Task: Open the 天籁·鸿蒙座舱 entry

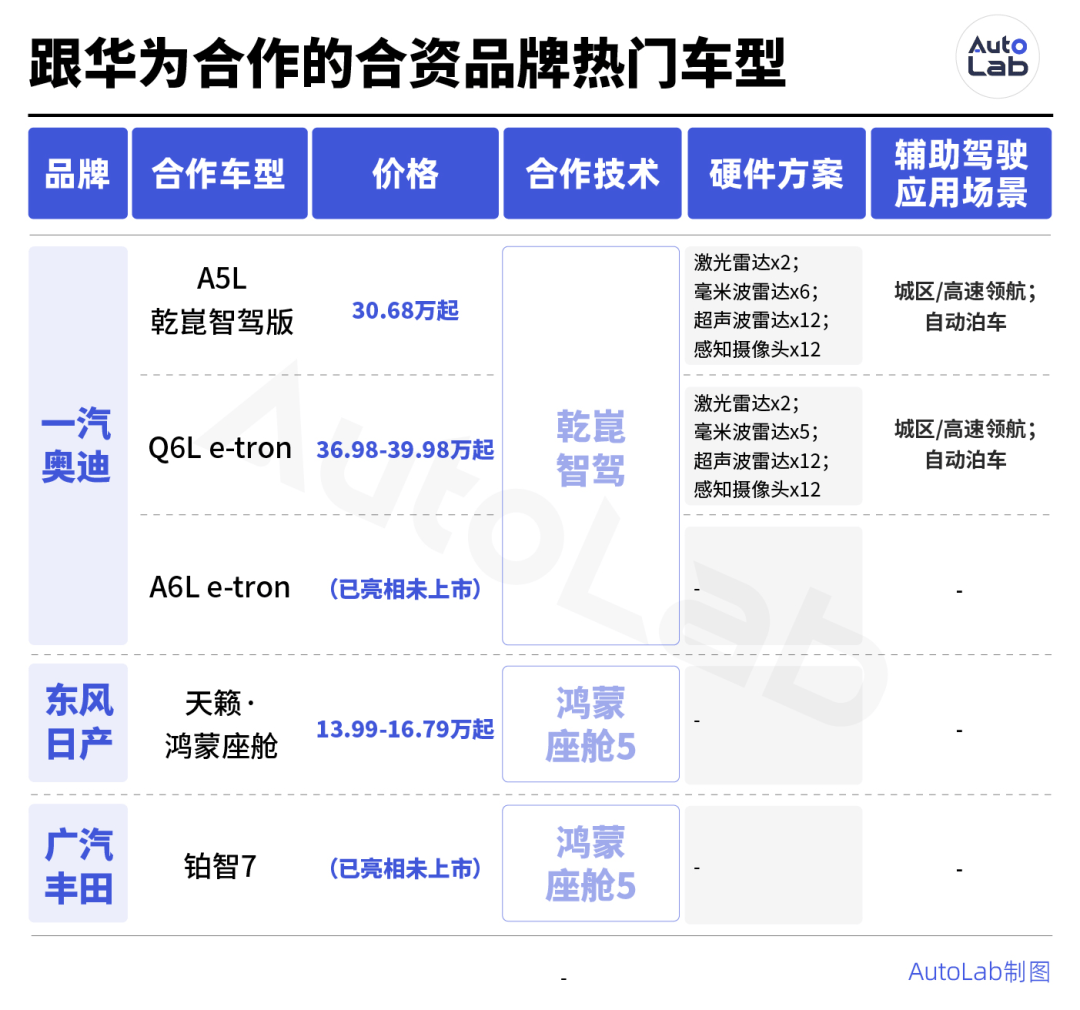Action: click(x=219, y=722)
